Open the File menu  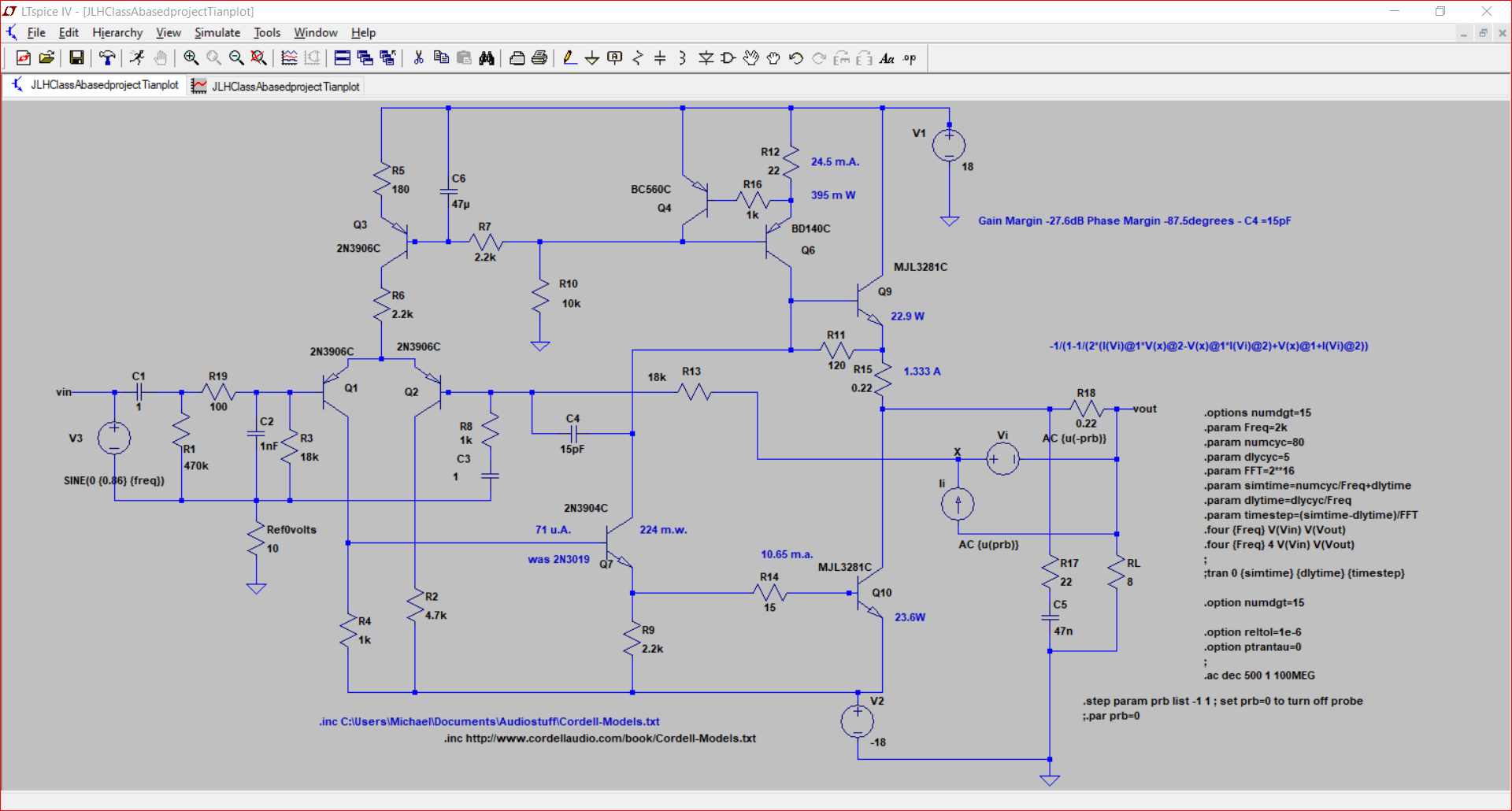(x=36, y=32)
